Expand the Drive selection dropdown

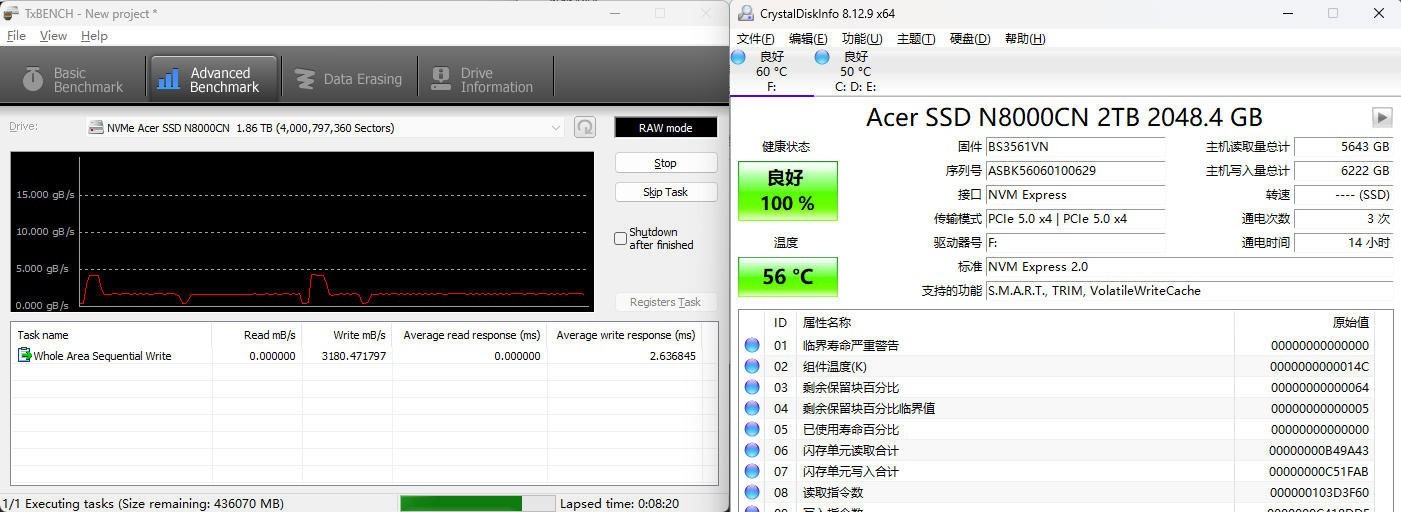tap(556, 127)
